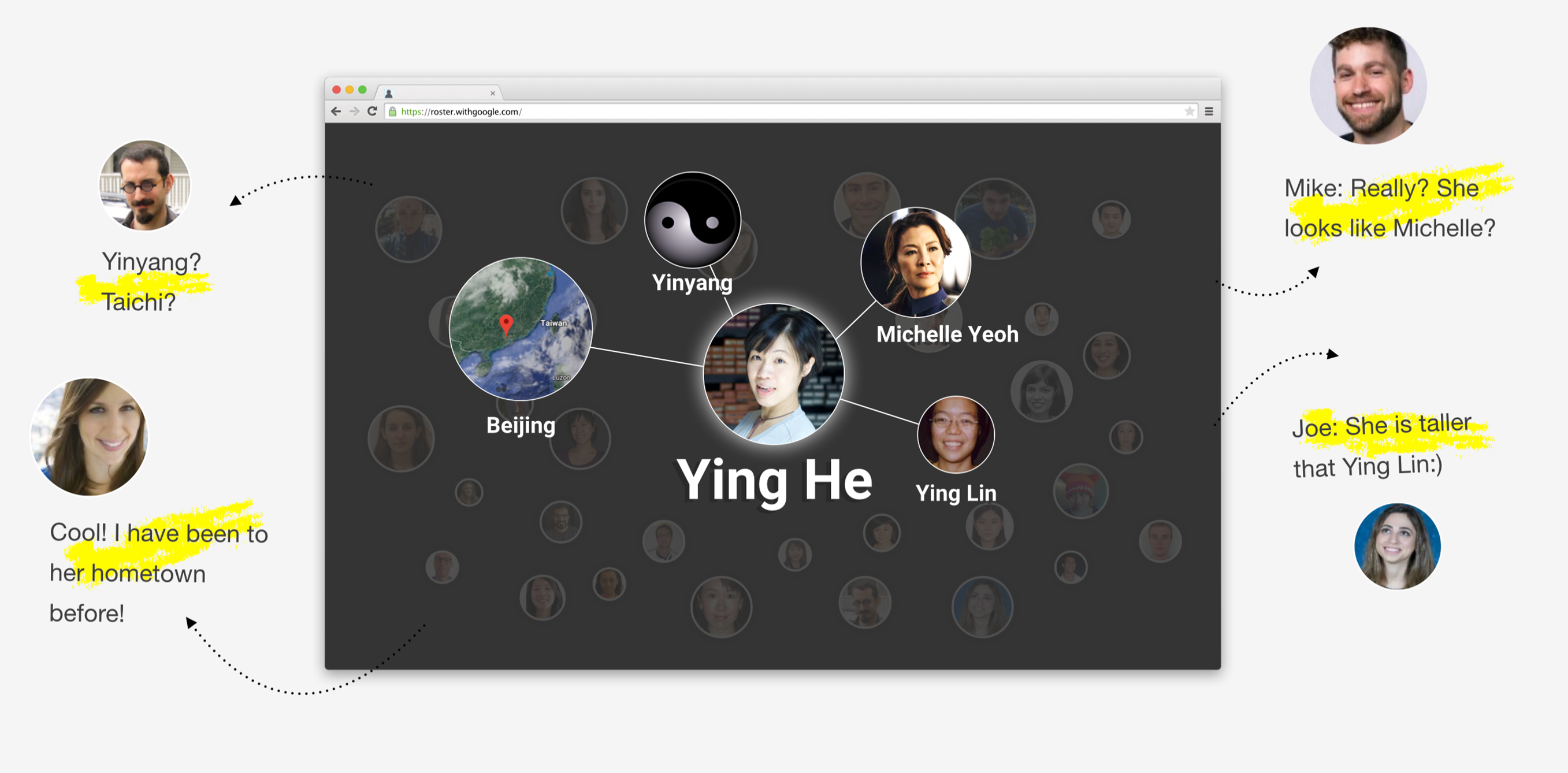Click the roster.withgoogle.com address bar
The height and width of the screenshot is (773, 1568).
coord(790,112)
